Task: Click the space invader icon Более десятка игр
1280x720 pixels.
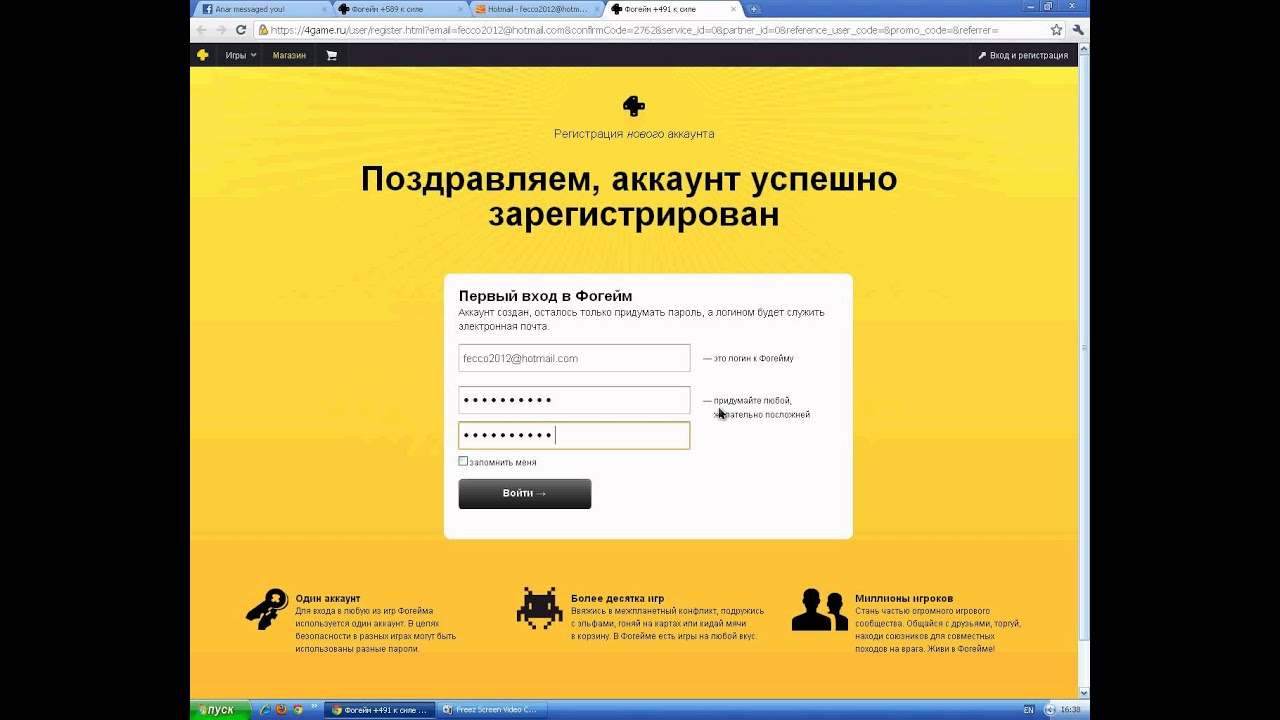Action: click(x=539, y=608)
